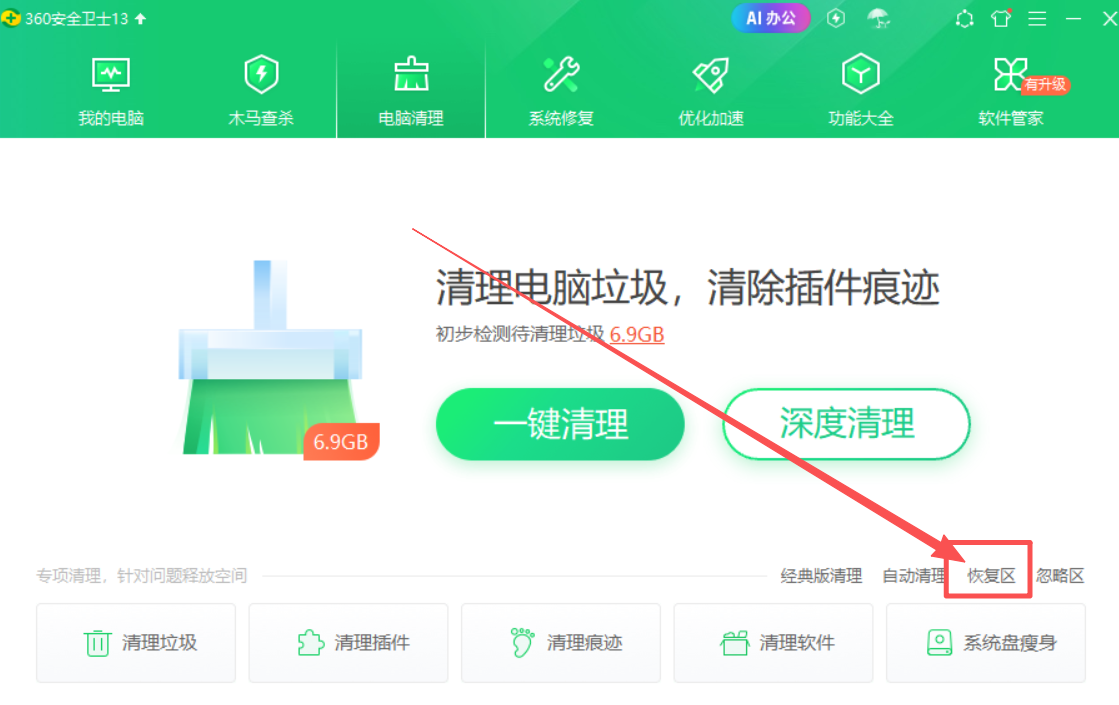
Task: Click the lightning hexagon icon in title bar
Action: [836, 18]
